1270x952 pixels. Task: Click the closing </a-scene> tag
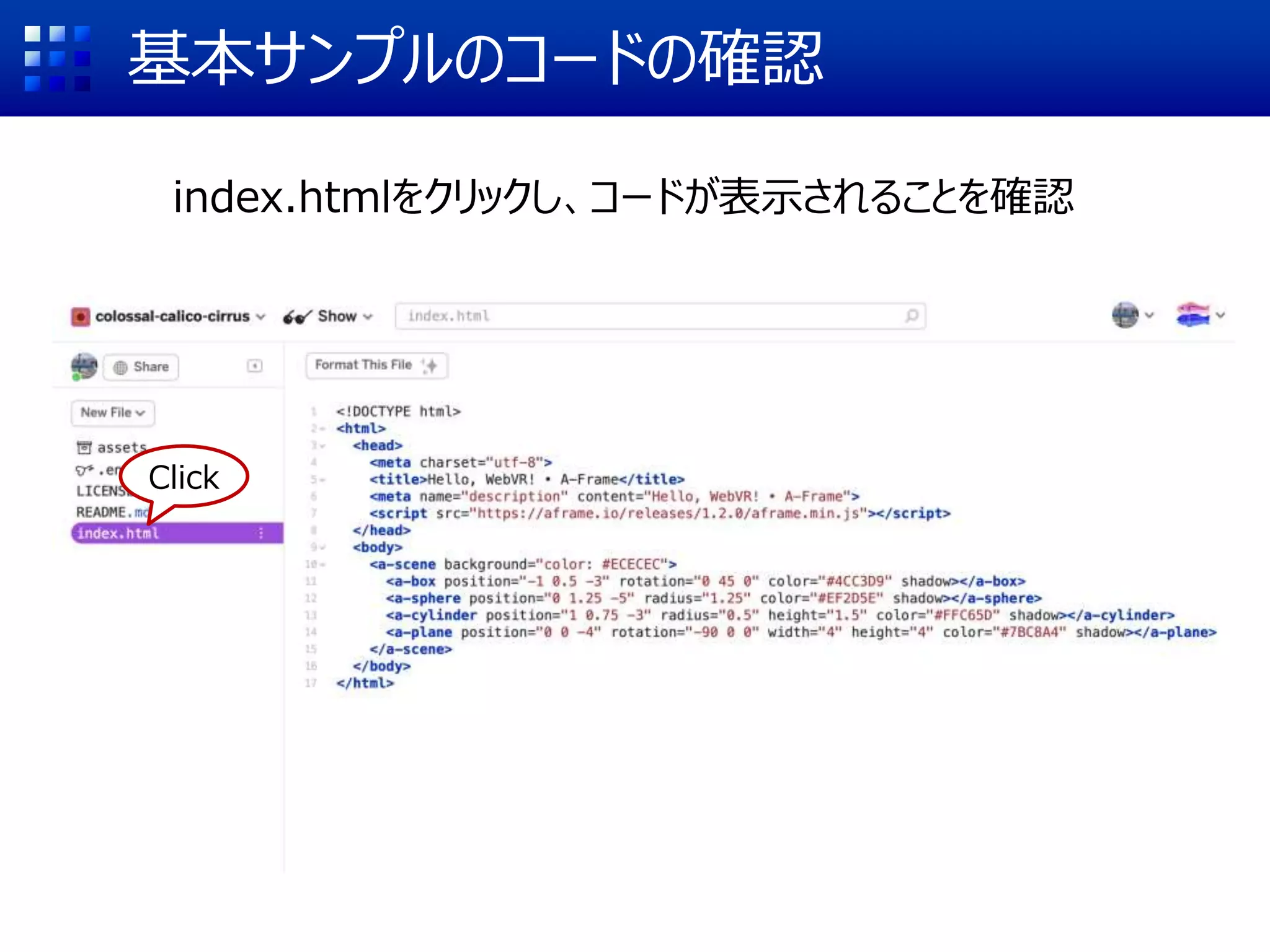tap(411, 649)
